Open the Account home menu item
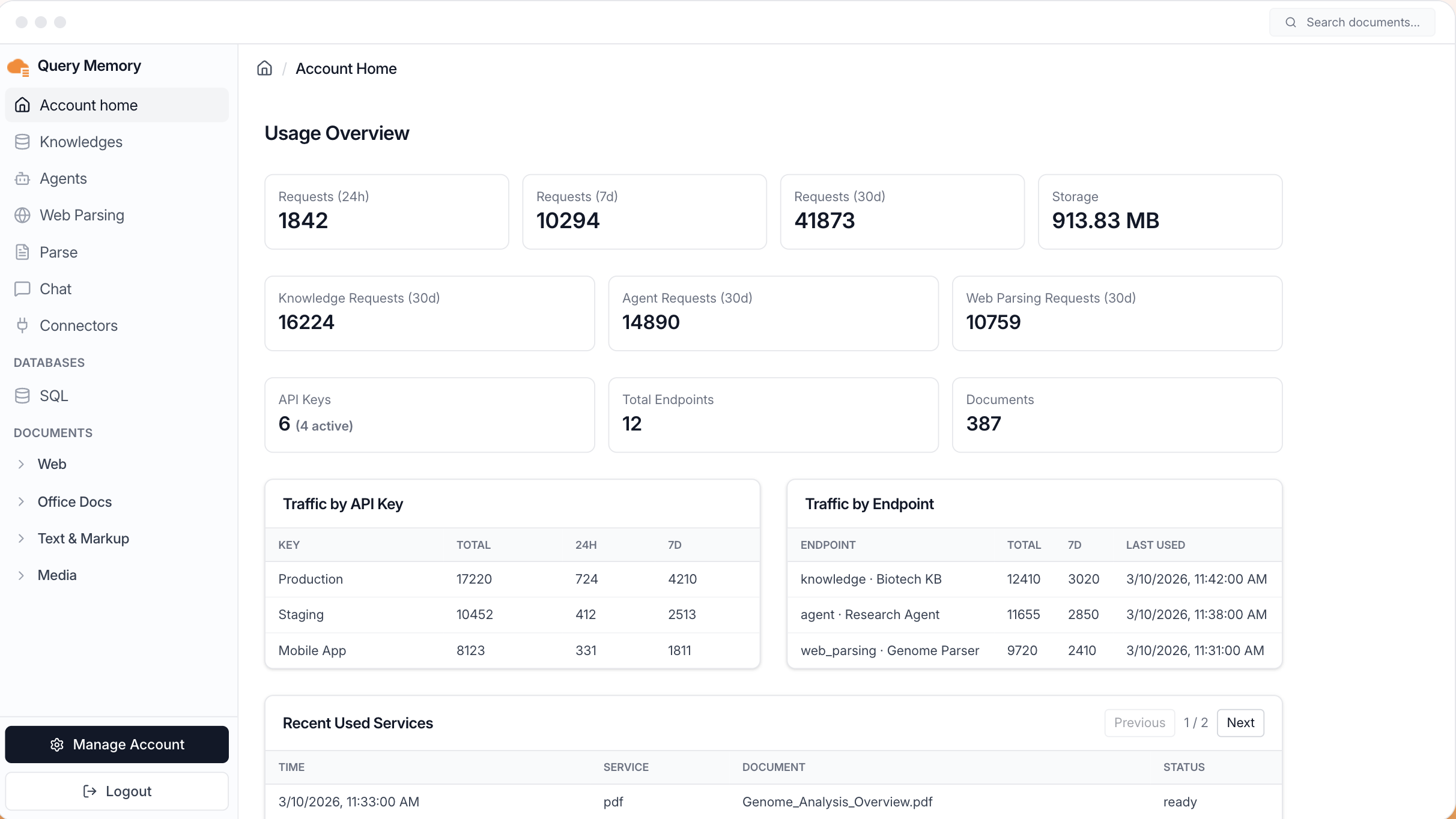 pos(88,105)
